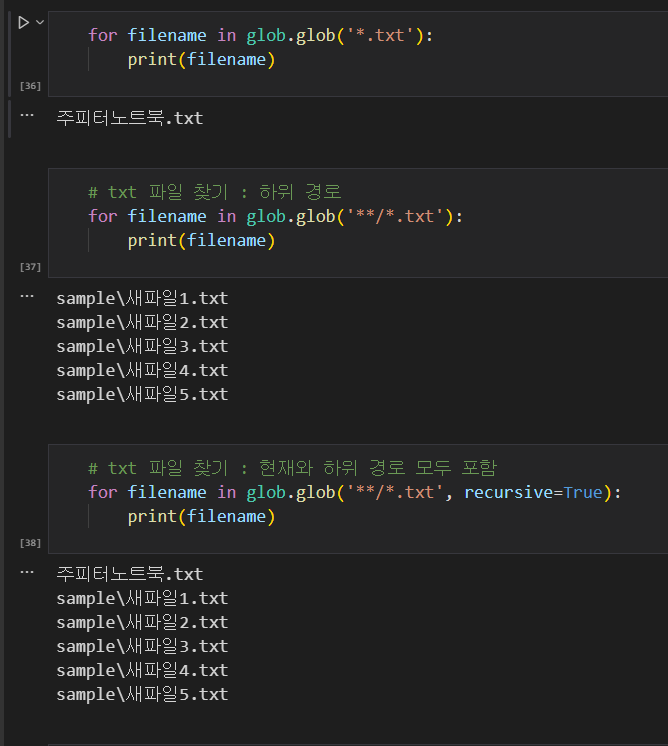Viewport: 668px width, 746px height.
Task: Click print(filename) line in cell 37
Action: (x=201, y=240)
